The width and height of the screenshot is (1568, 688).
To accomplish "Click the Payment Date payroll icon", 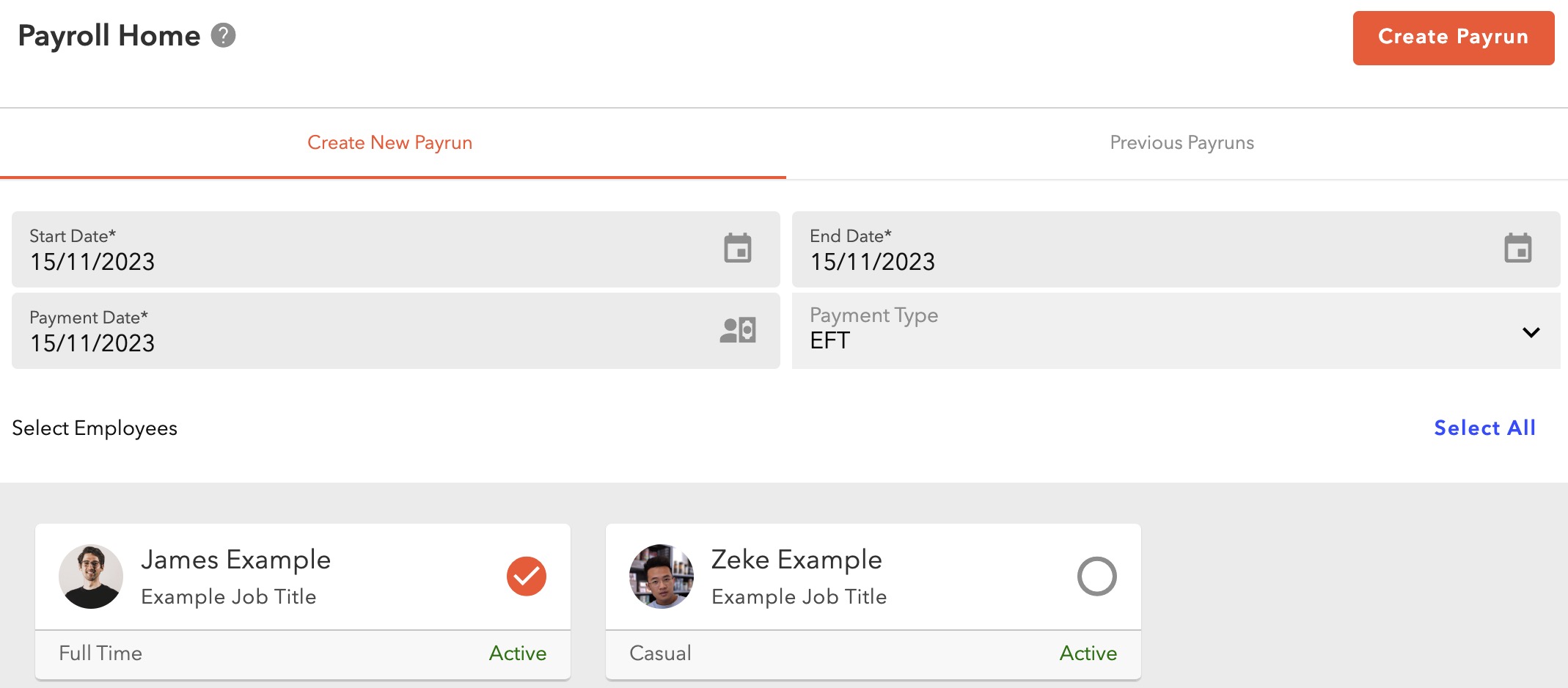I will coord(737,330).
